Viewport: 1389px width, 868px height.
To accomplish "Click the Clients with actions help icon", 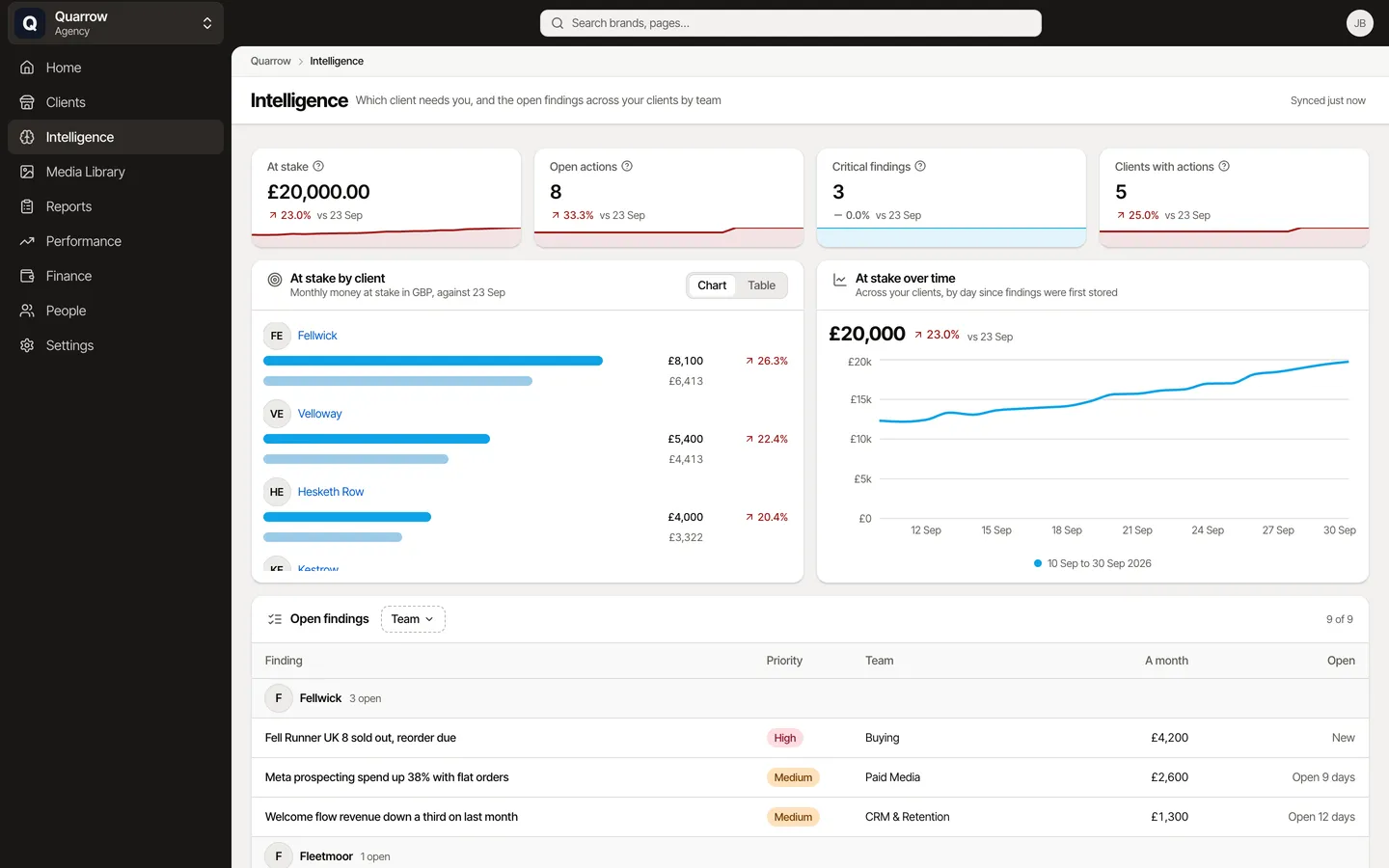I will click(x=1224, y=166).
